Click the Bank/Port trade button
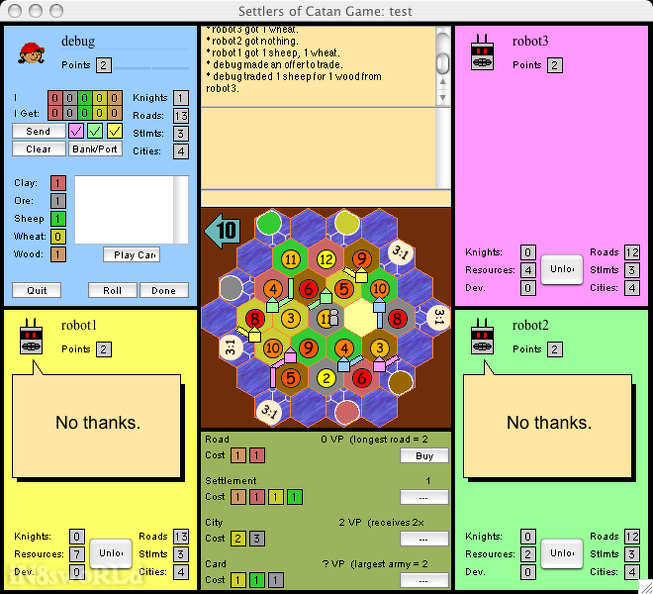Screen dimensions: 653x594 click(x=95, y=149)
